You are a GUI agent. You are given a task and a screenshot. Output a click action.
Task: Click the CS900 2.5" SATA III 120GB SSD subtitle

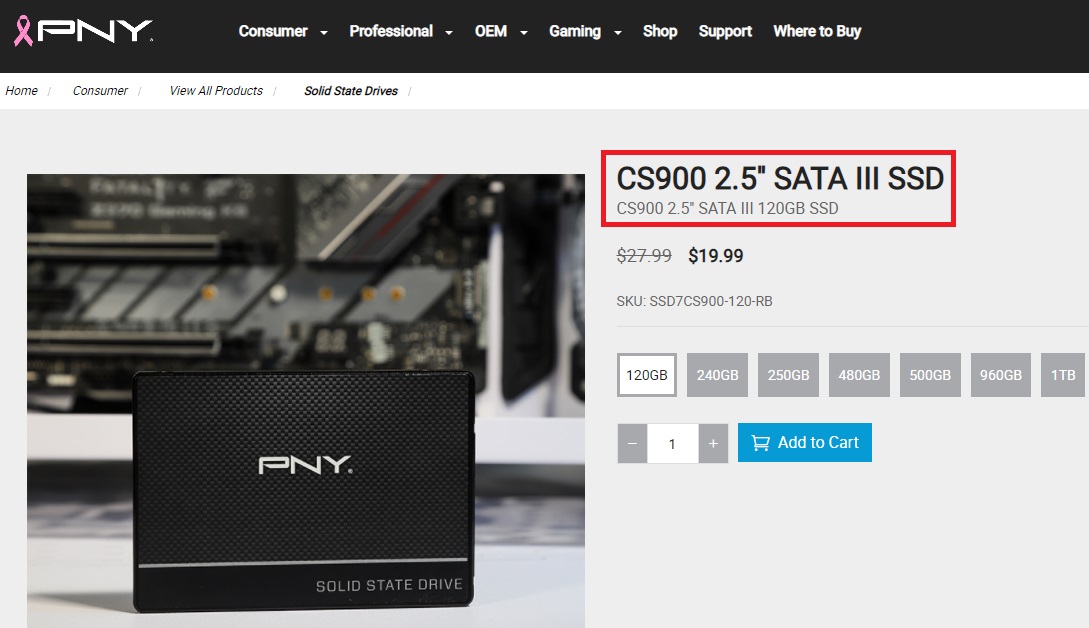[727, 208]
